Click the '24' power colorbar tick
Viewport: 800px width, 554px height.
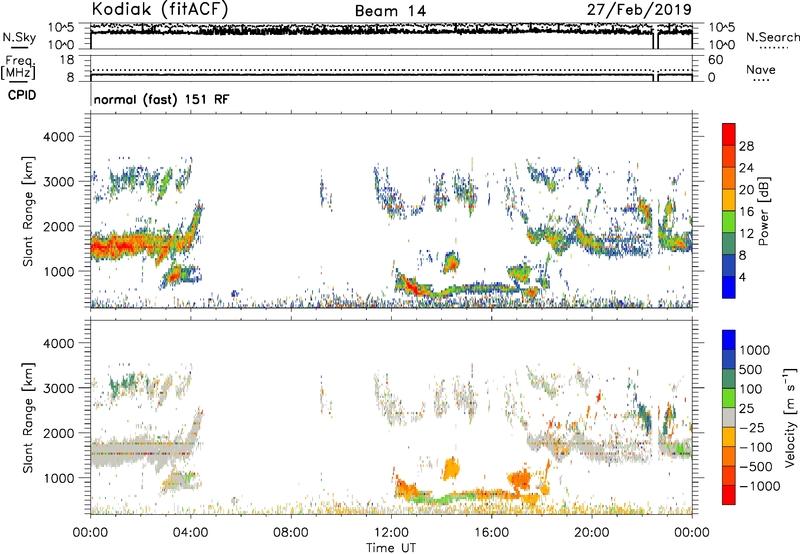[x=746, y=168]
